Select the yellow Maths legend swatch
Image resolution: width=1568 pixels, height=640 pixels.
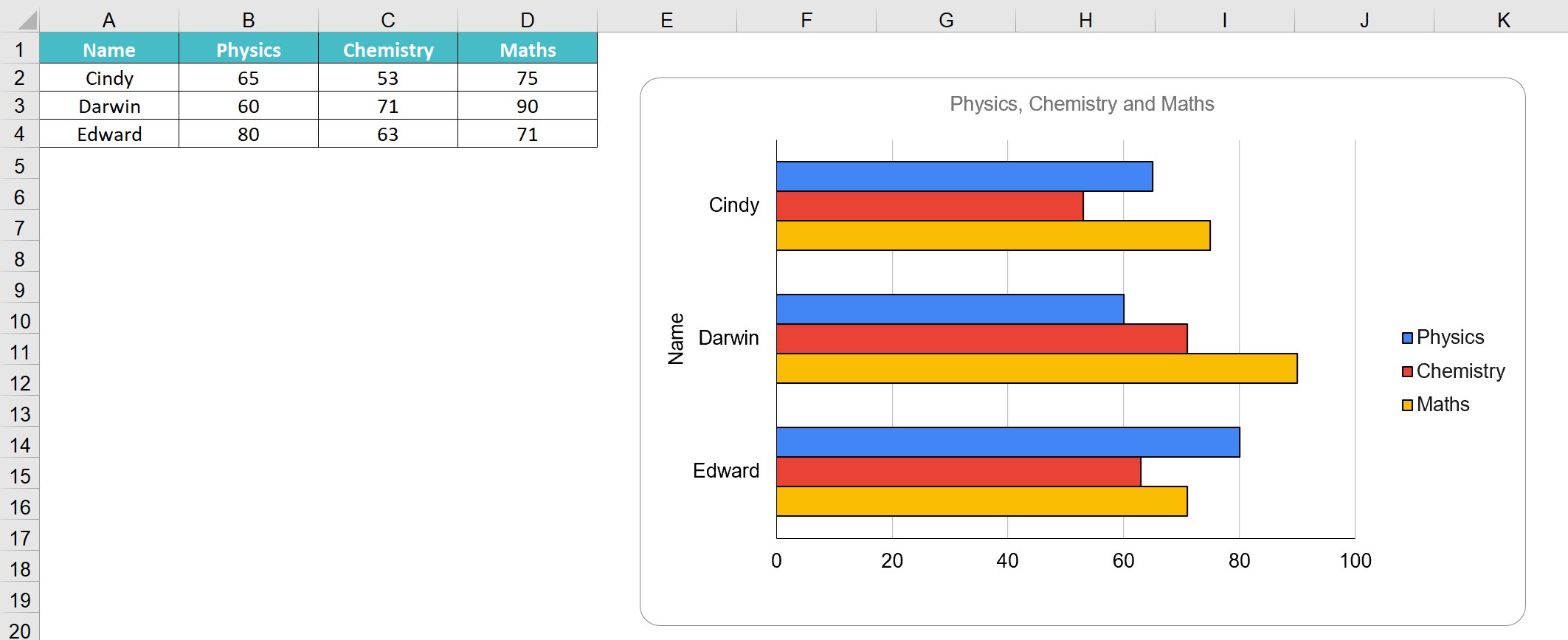point(1407,405)
